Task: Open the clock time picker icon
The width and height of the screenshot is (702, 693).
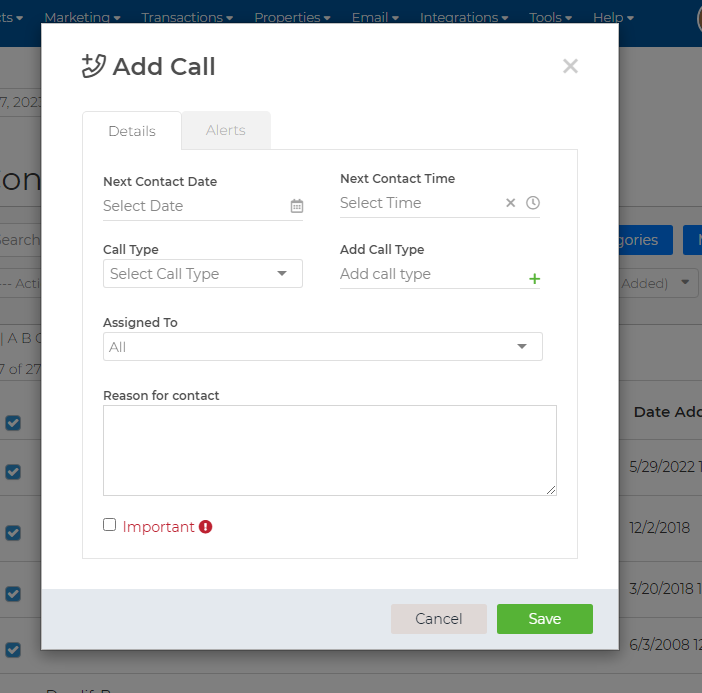Action: pyautogui.click(x=533, y=203)
